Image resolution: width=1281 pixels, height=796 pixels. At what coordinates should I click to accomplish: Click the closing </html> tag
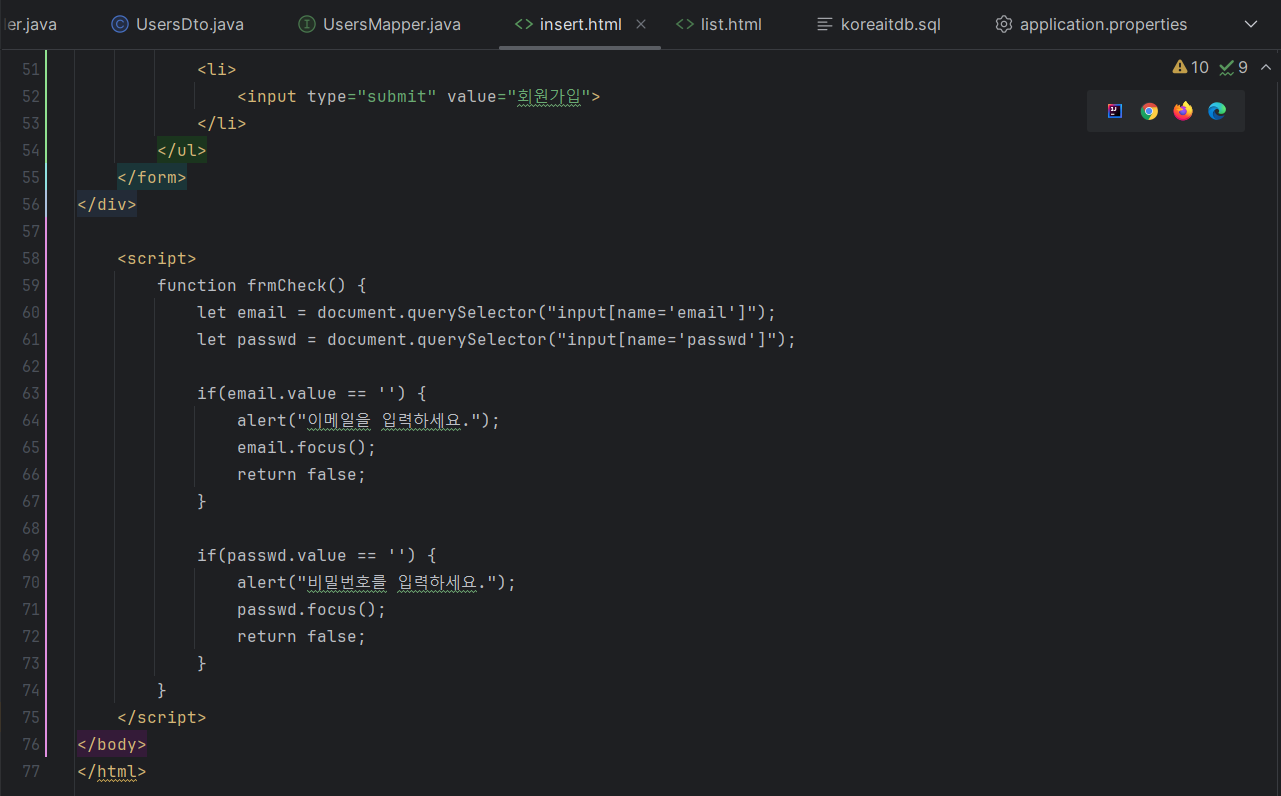112,771
